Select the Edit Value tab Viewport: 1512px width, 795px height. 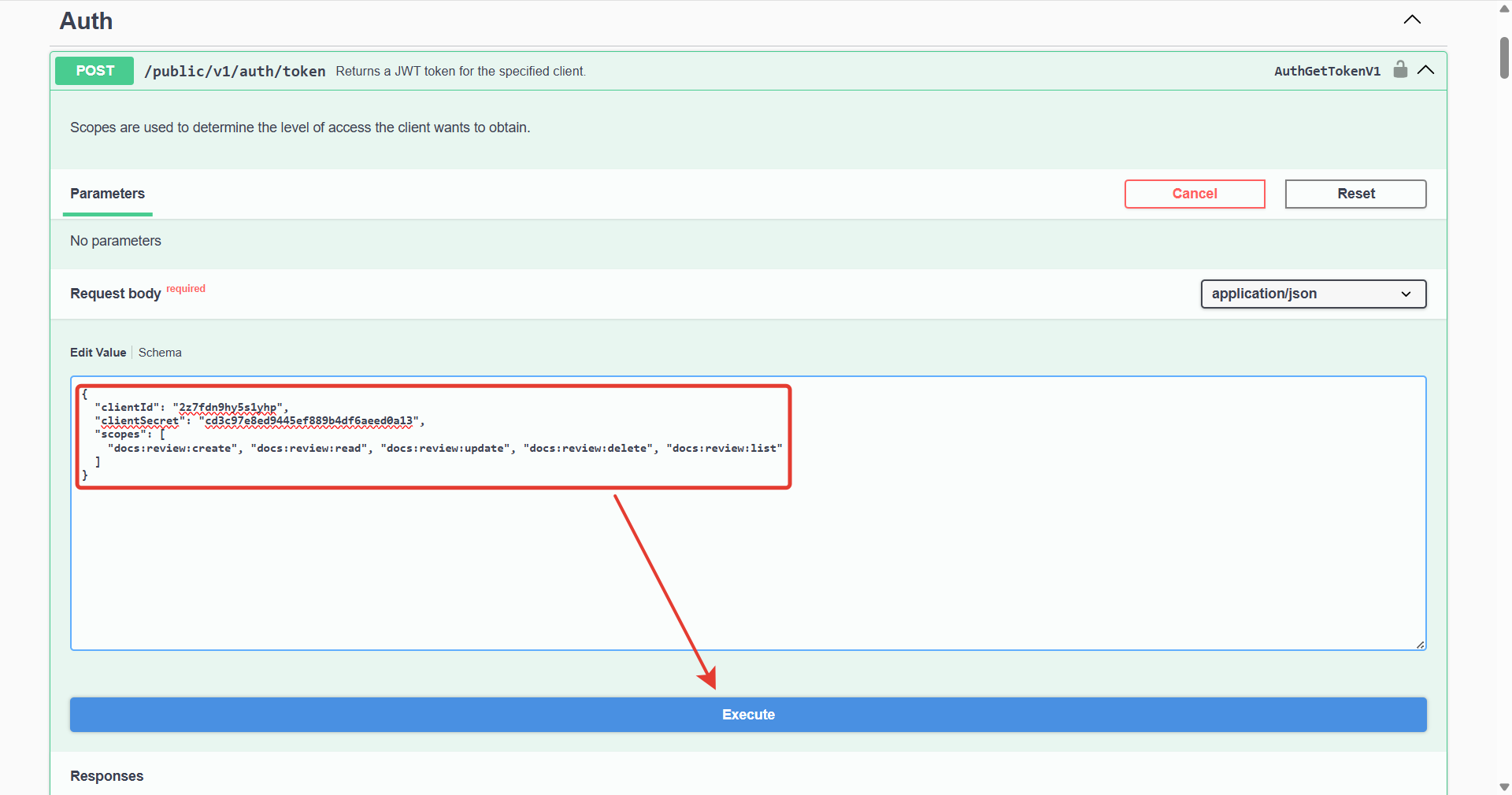tap(98, 353)
